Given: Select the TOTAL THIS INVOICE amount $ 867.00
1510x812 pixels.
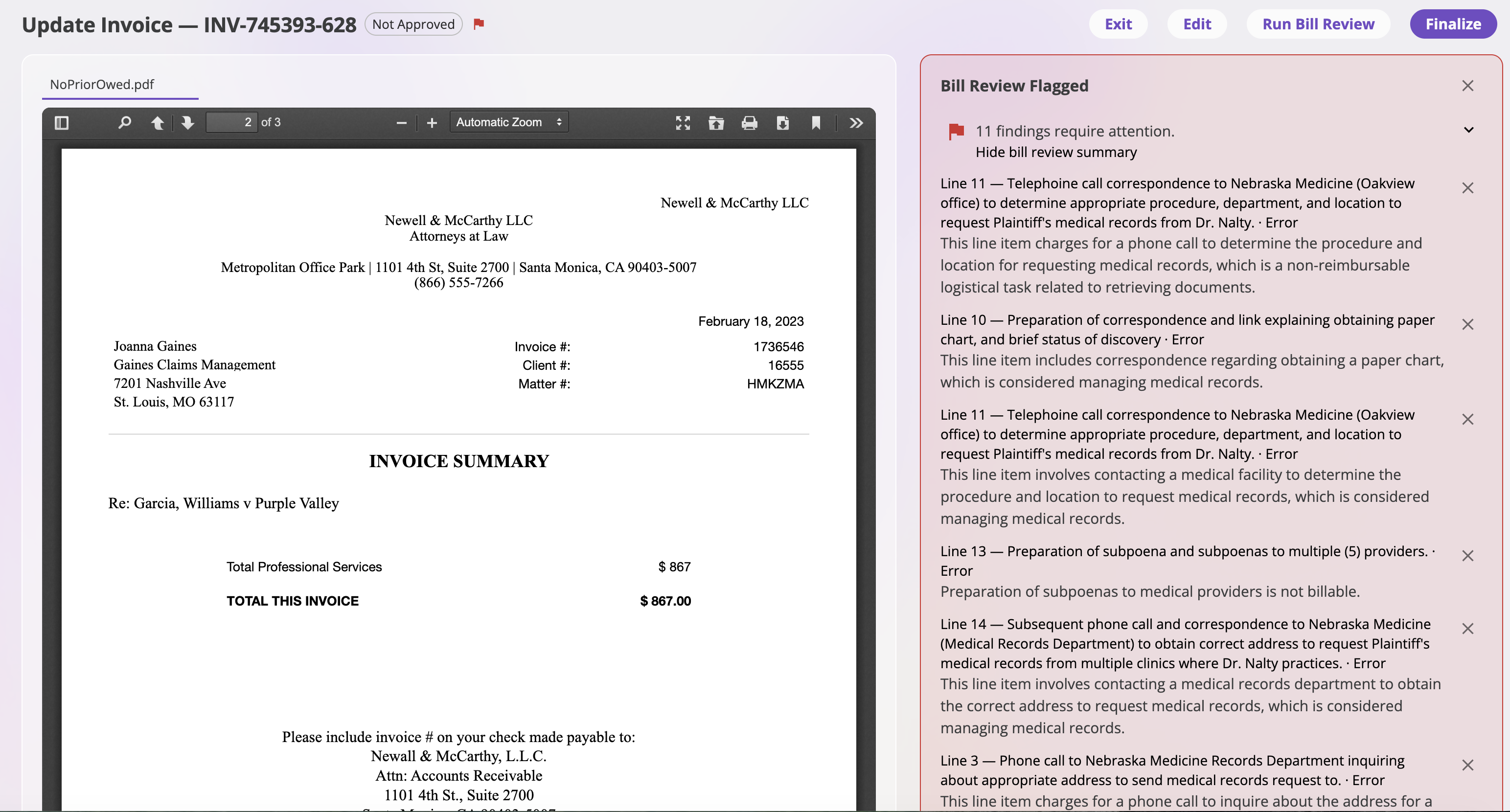Looking at the screenshot, I should pos(665,601).
